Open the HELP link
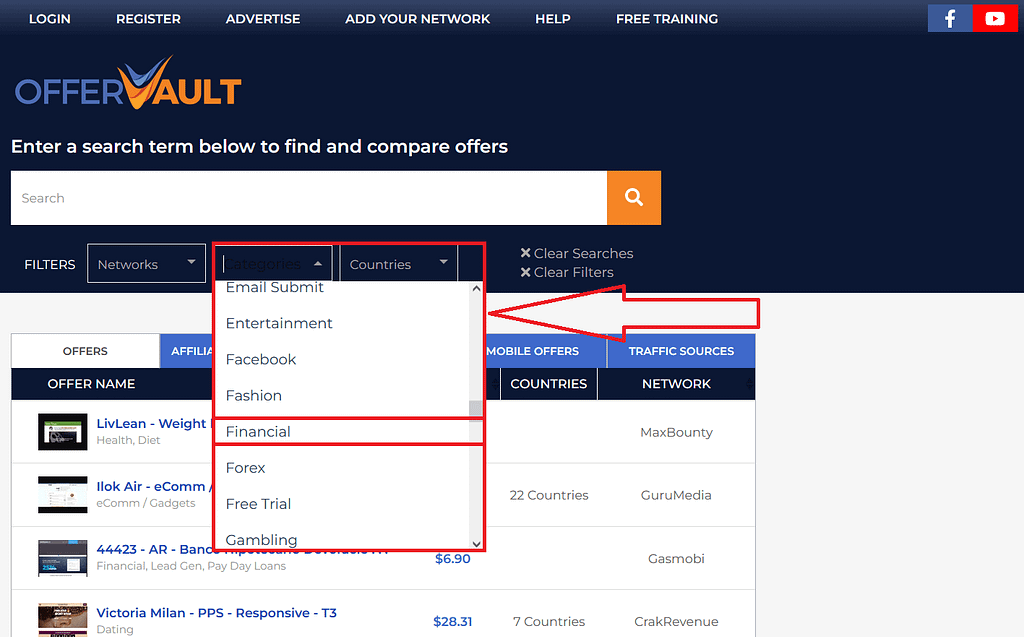Image resolution: width=1024 pixels, height=637 pixels. click(553, 19)
